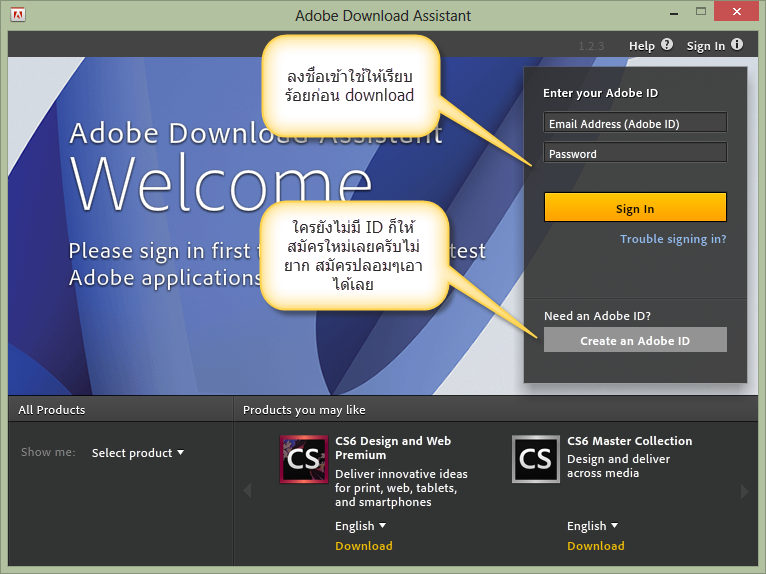This screenshot has height=574, width=766.
Task: Open the Trouble signing in? link
Action: coord(673,239)
